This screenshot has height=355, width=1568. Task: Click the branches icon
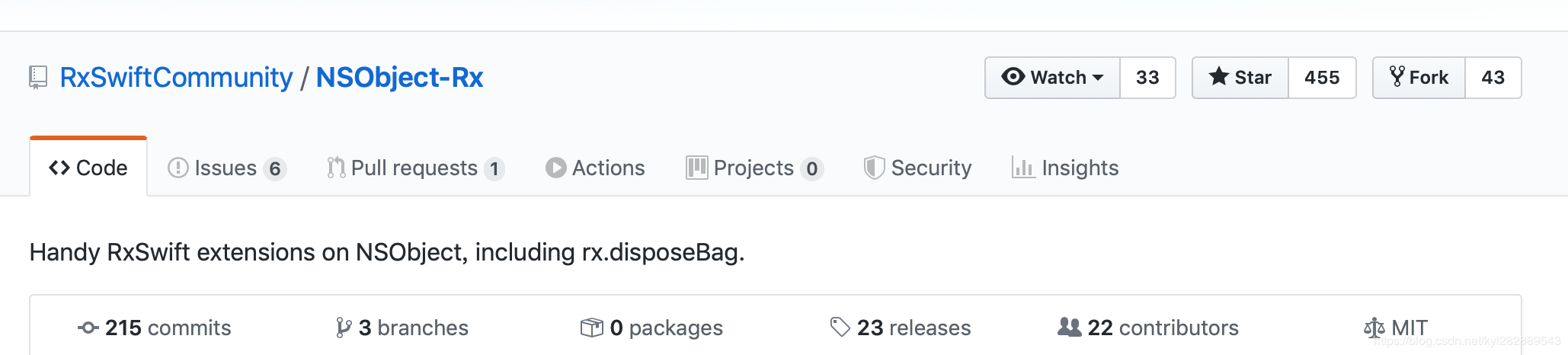344,328
